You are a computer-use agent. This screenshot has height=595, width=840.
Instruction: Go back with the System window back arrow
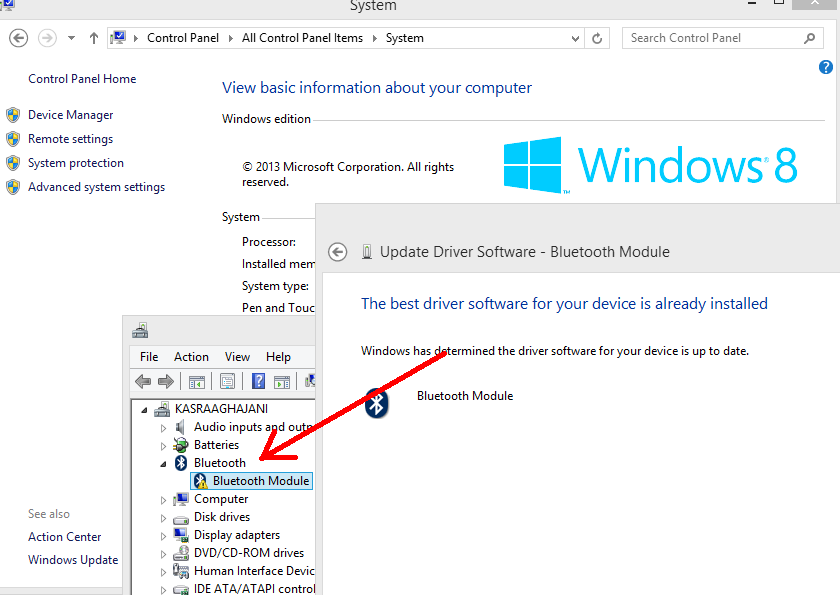(x=19, y=38)
